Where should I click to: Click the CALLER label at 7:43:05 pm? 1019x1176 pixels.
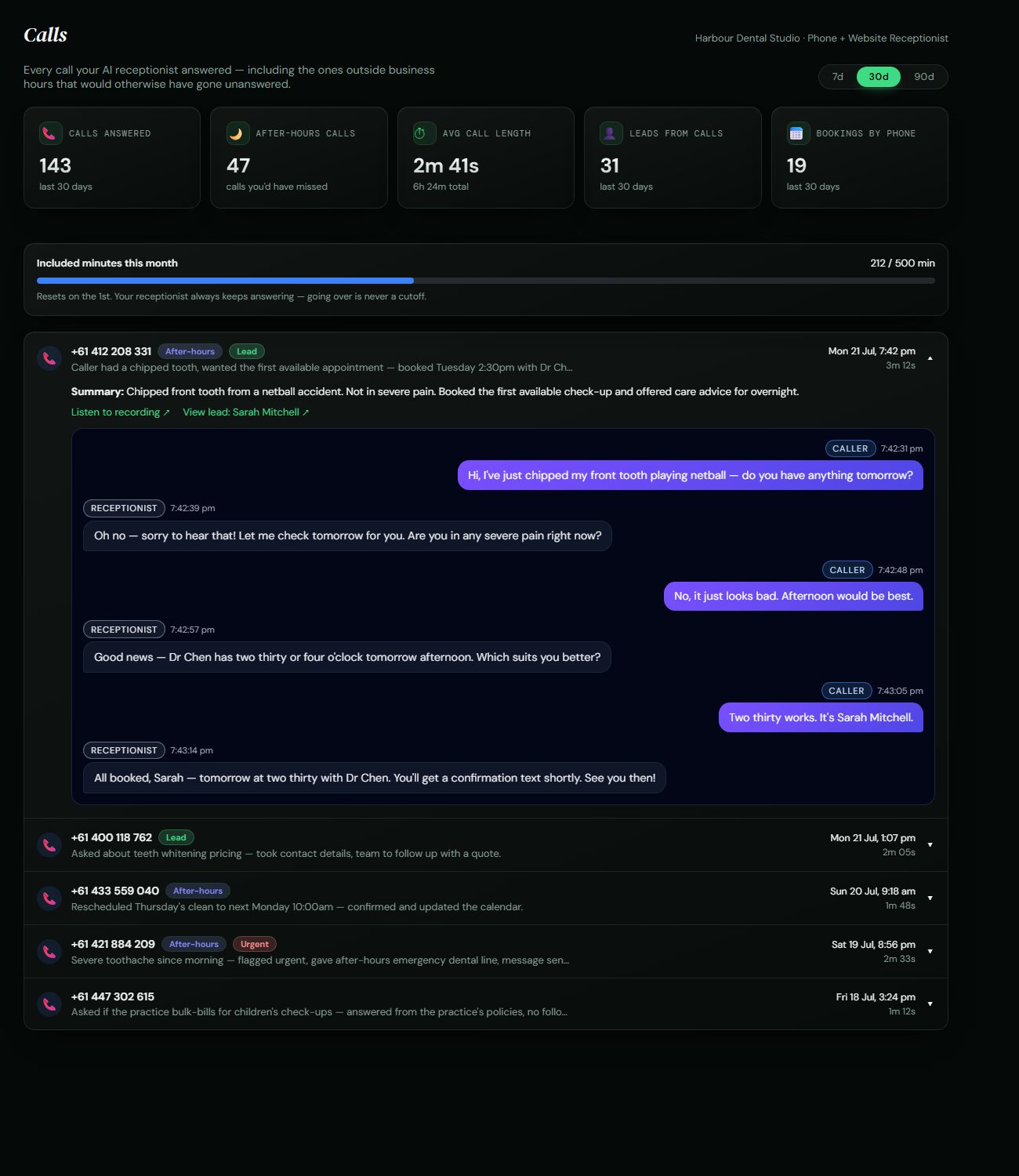click(x=847, y=691)
